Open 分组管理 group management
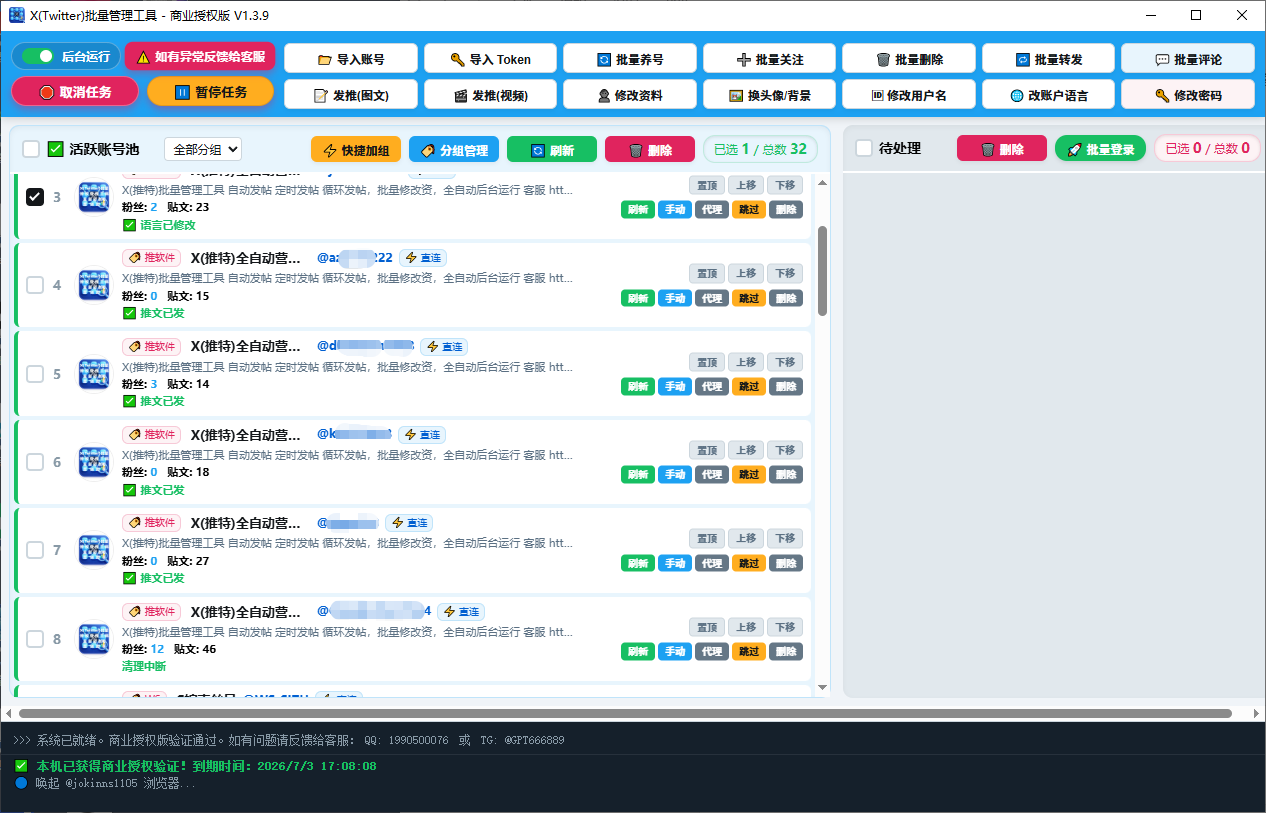The height and width of the screenshot is (813, 1266). 454,149
